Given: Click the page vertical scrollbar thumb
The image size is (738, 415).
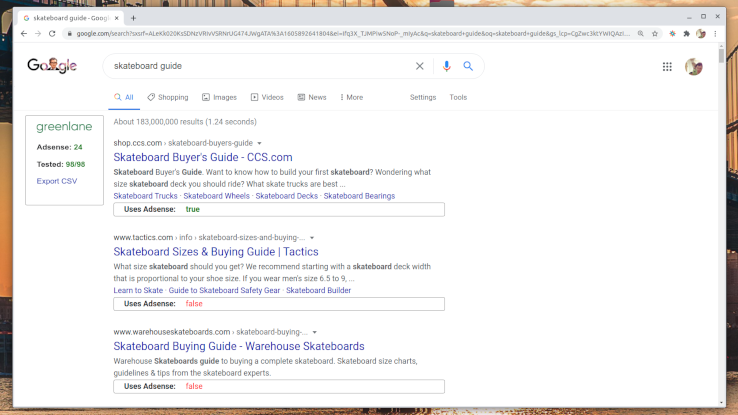Looking at the screenshot, I should pyautogui.click(x=722, y=56).
